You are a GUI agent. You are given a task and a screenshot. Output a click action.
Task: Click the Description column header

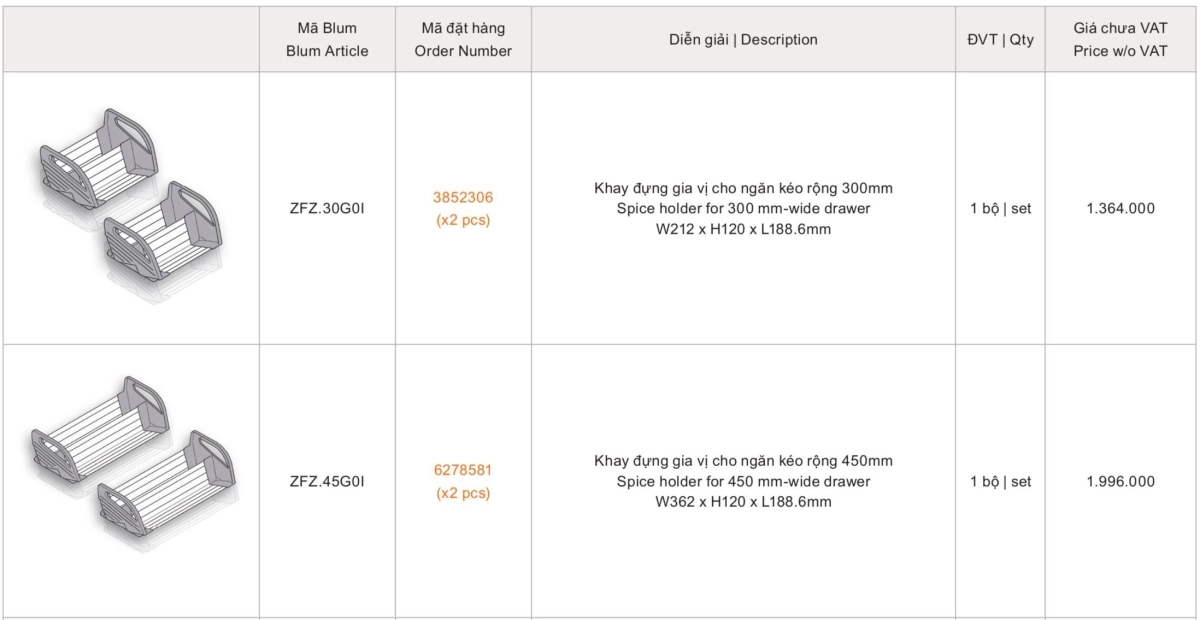743,40
